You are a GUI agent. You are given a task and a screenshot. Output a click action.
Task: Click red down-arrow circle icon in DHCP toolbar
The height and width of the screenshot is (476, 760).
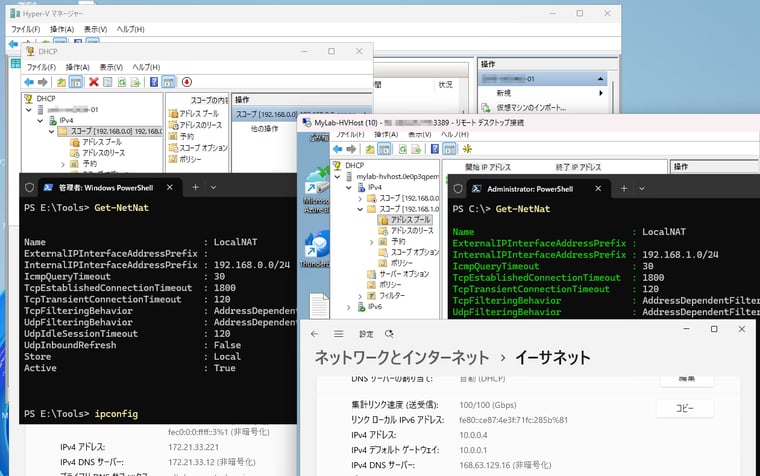coord(187,82)
